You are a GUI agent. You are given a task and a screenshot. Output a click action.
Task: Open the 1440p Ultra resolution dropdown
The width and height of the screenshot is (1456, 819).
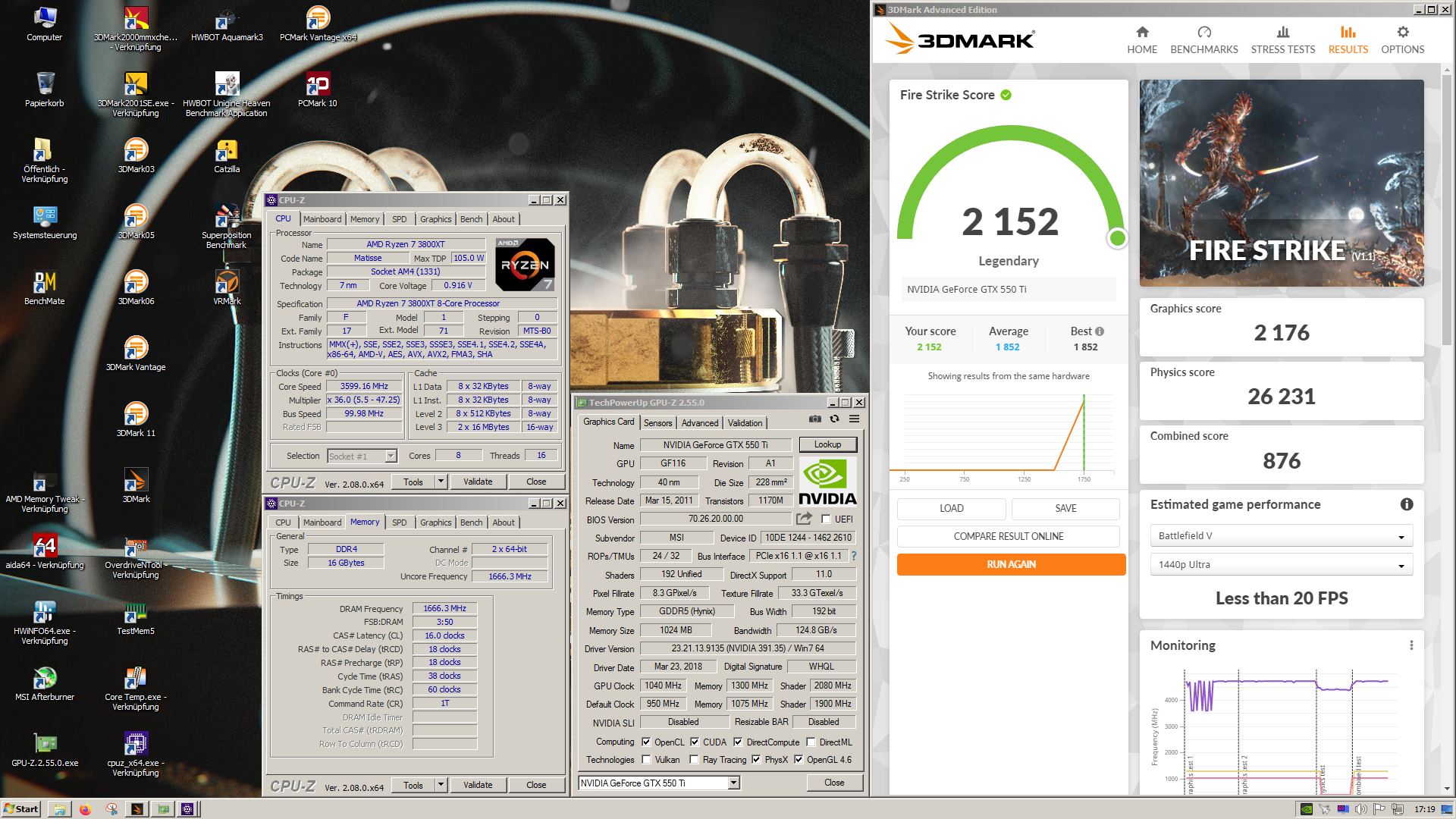[x=1281, y=564]
